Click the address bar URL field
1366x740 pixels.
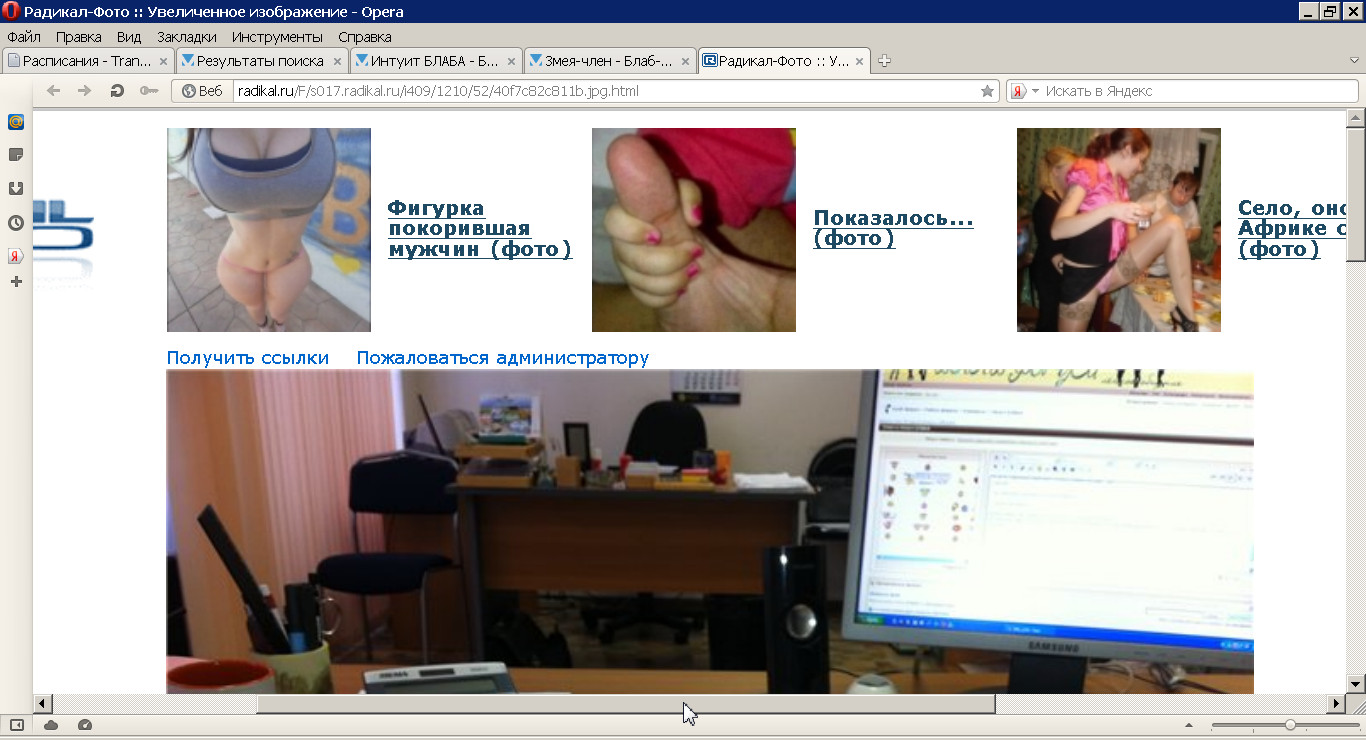tap(600, 91)
